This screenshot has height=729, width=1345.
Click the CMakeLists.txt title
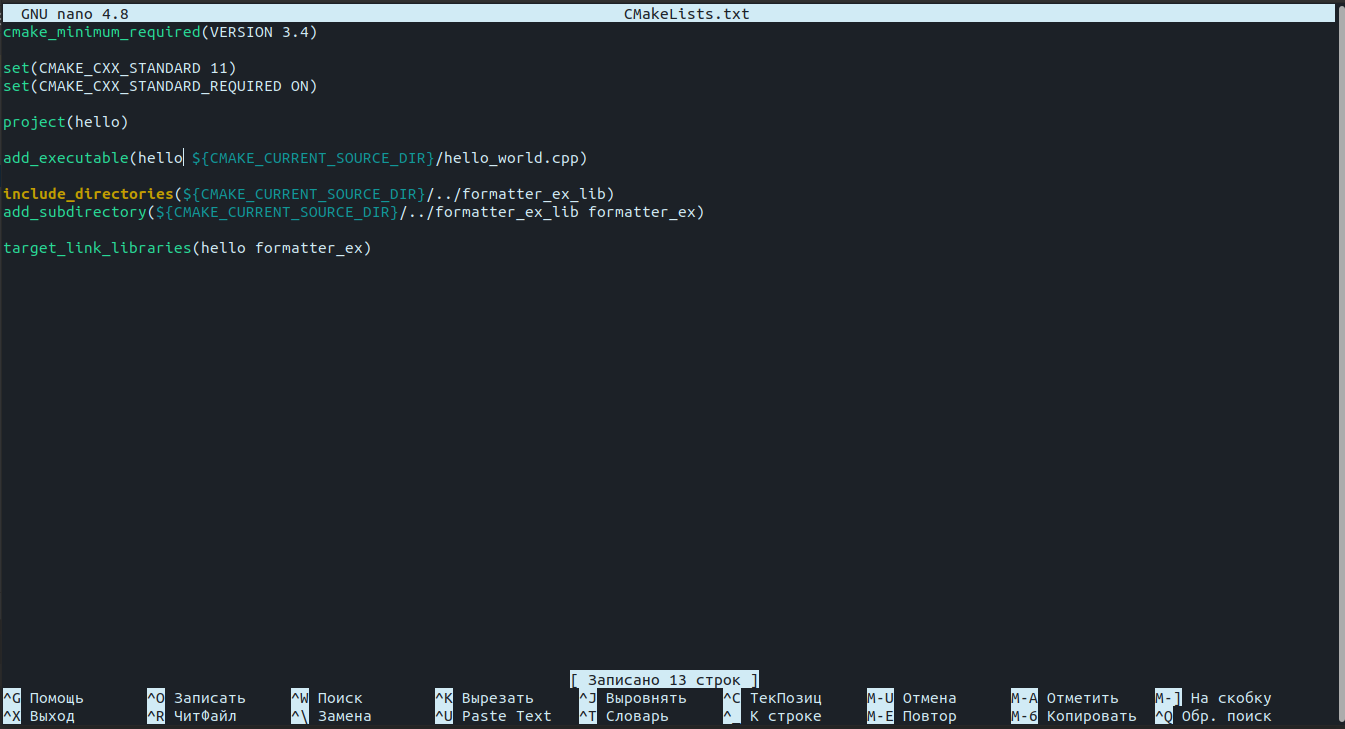click(x=686, y=13)
